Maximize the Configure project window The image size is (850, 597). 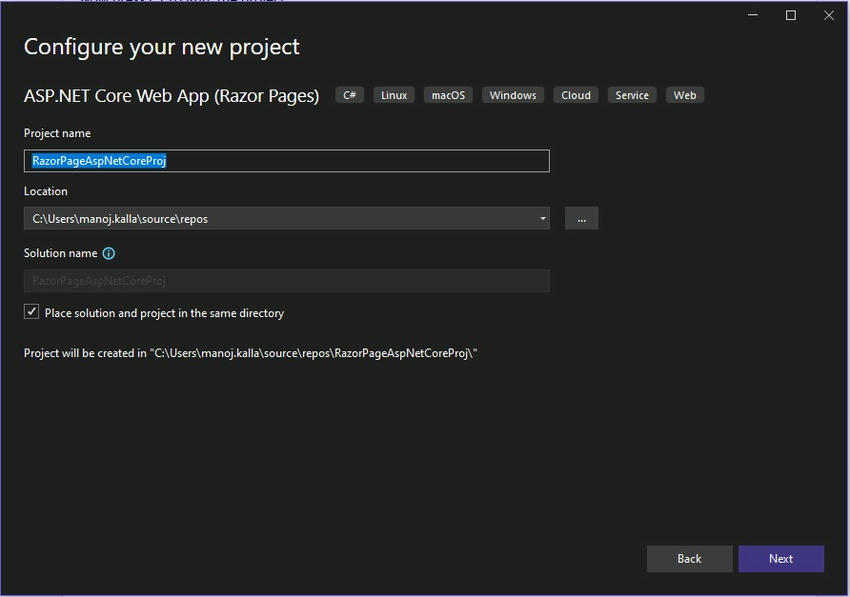coord(790,15)
